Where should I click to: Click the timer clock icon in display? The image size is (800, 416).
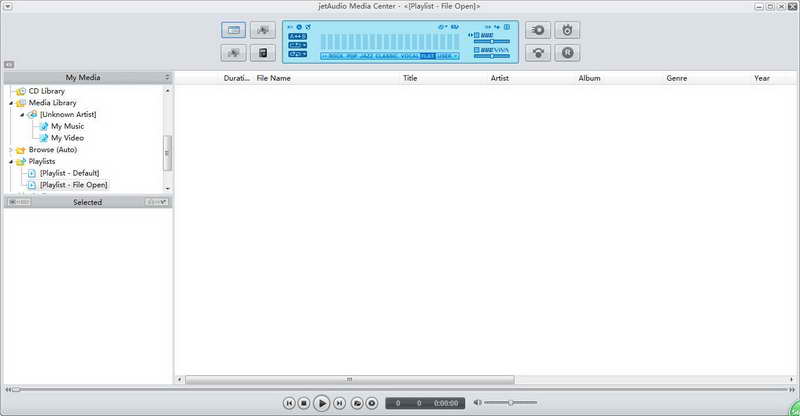point(299,27)
